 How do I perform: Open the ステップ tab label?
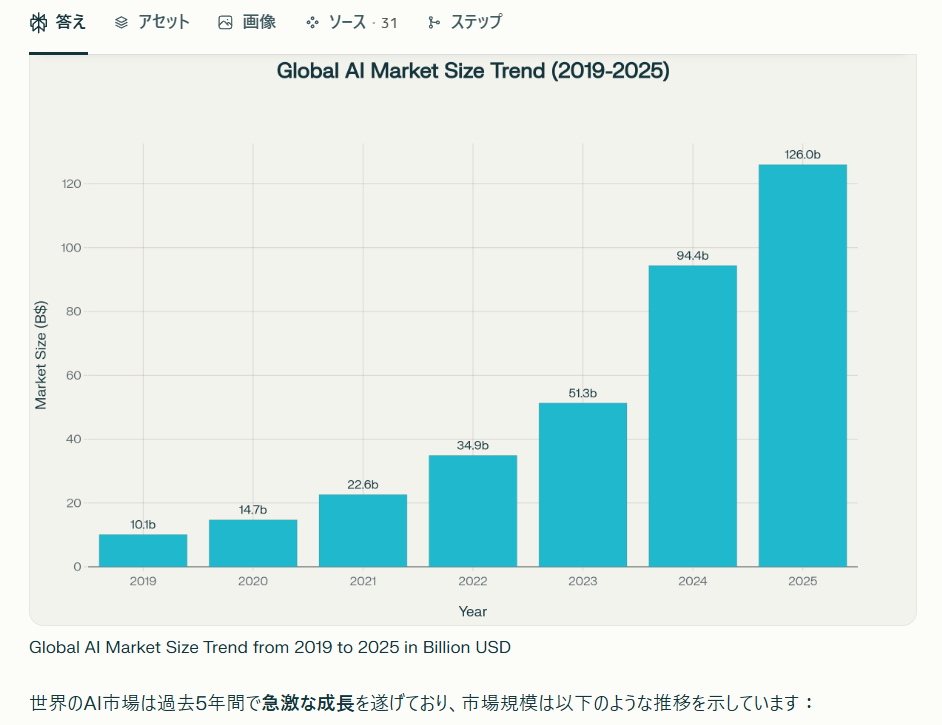coord(476,22)
